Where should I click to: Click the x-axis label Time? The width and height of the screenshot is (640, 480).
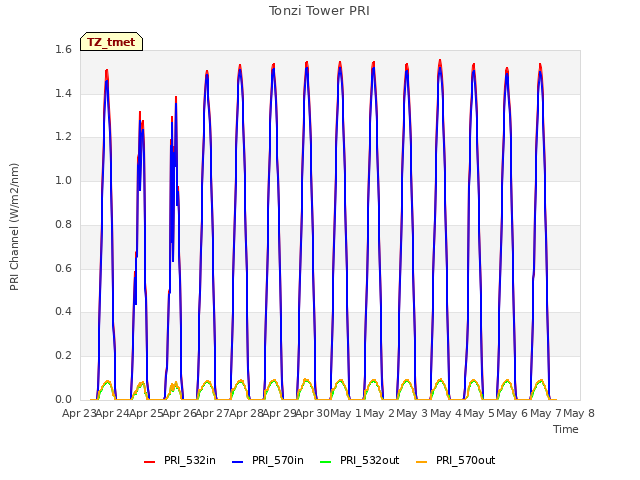pos(566,429)
